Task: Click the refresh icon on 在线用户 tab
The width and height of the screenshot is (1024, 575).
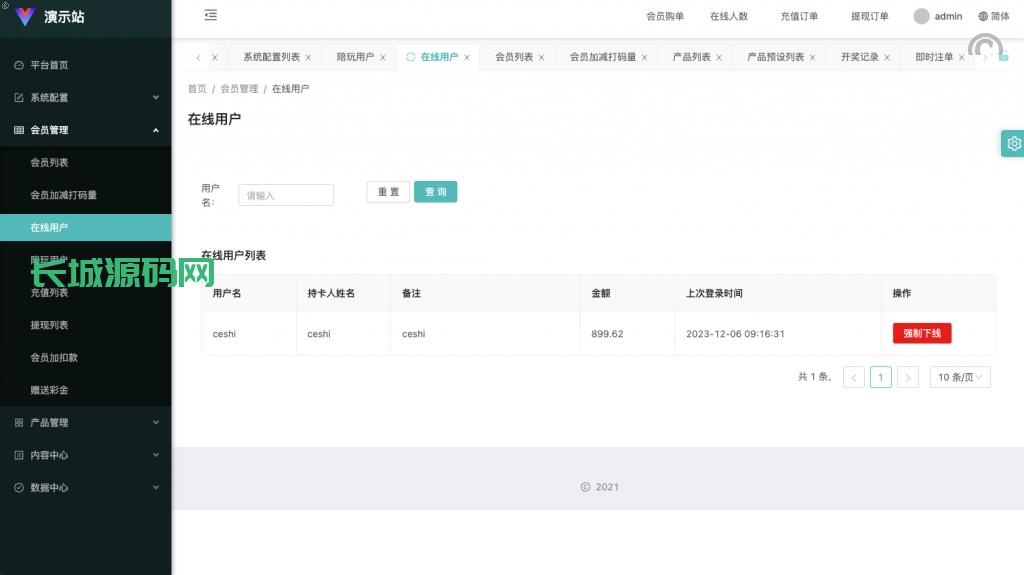Action: tap(410, 57)
